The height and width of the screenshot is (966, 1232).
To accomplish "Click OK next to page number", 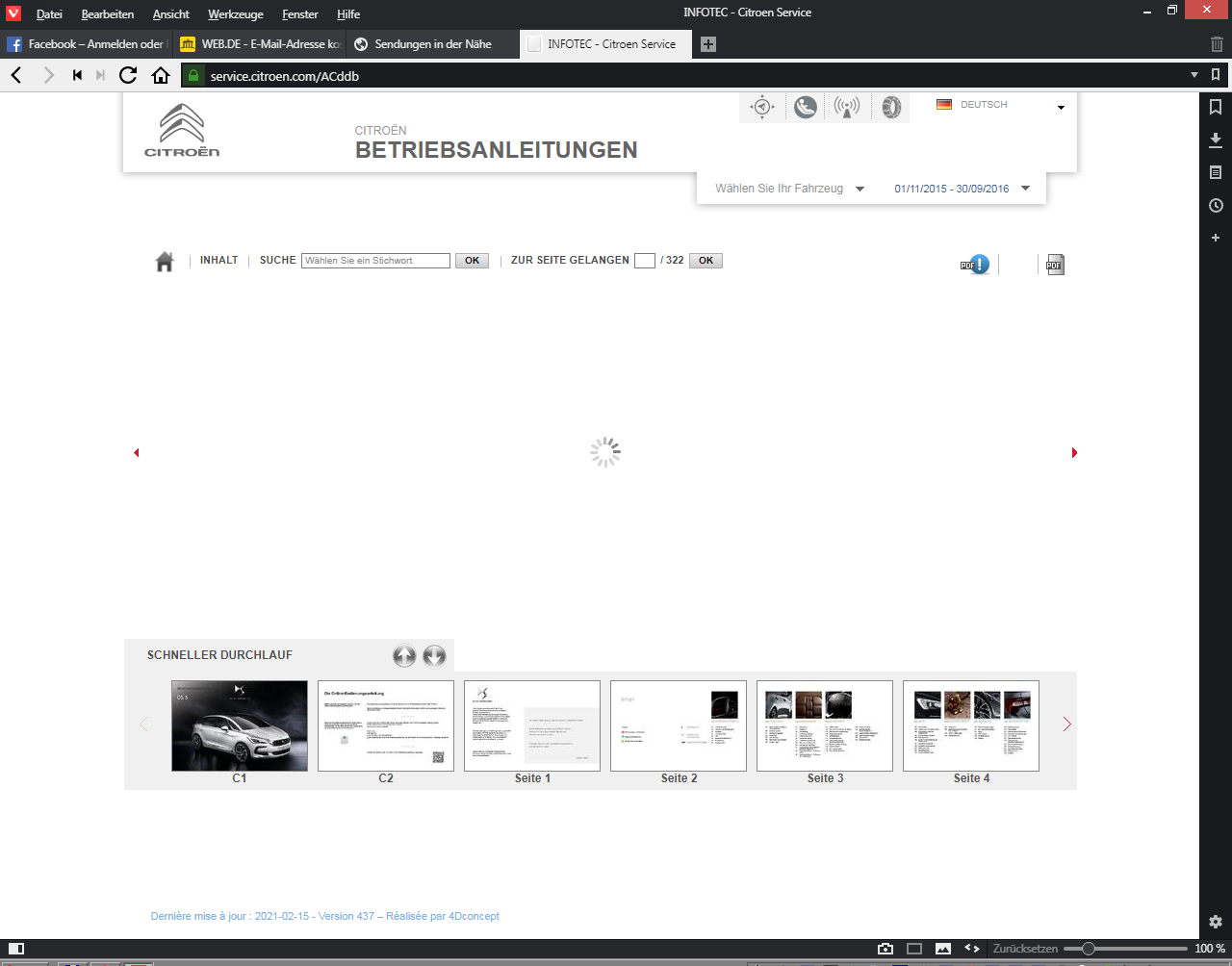I will pyautogui.click(x=706, y=261).
